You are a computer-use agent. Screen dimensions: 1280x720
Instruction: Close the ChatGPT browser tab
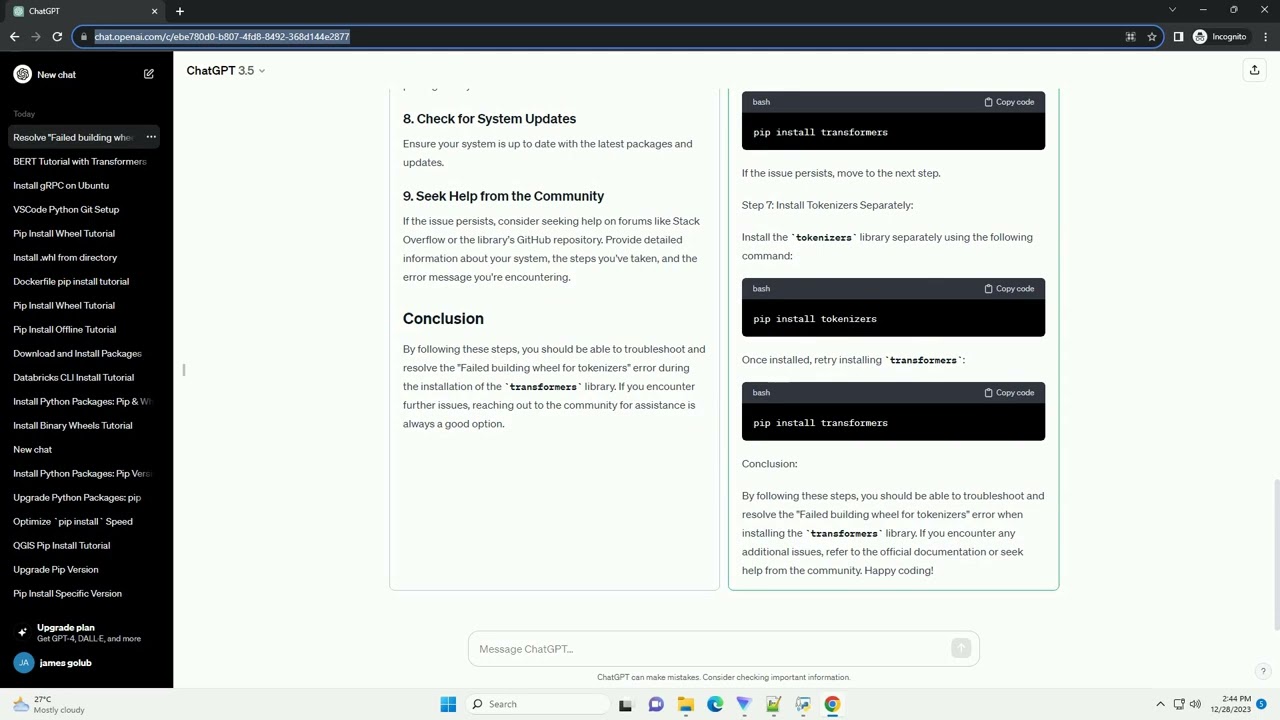(x=154, y=11)
